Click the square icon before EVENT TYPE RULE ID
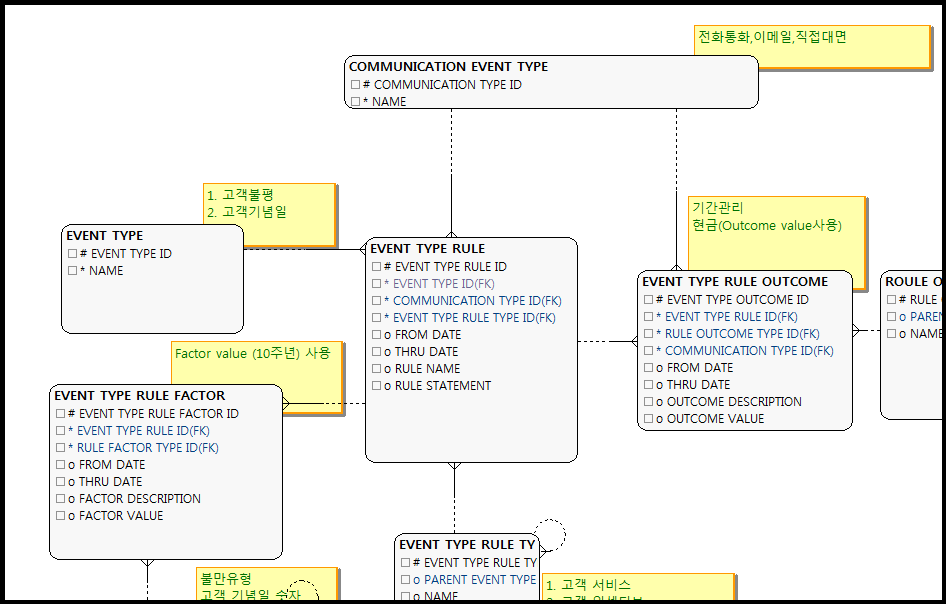This screenshot has height=604, width=946. pyautogui.click(x=376, y=267)
